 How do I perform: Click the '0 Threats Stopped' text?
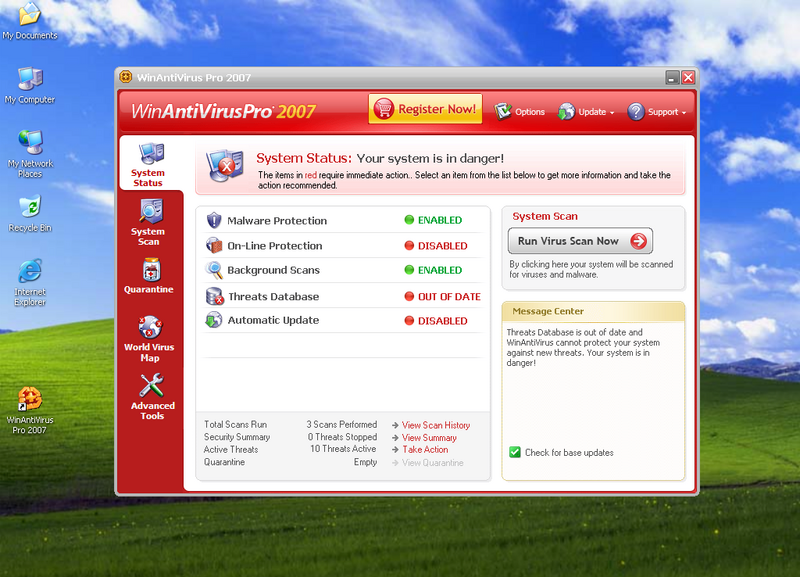click(342, 437)
